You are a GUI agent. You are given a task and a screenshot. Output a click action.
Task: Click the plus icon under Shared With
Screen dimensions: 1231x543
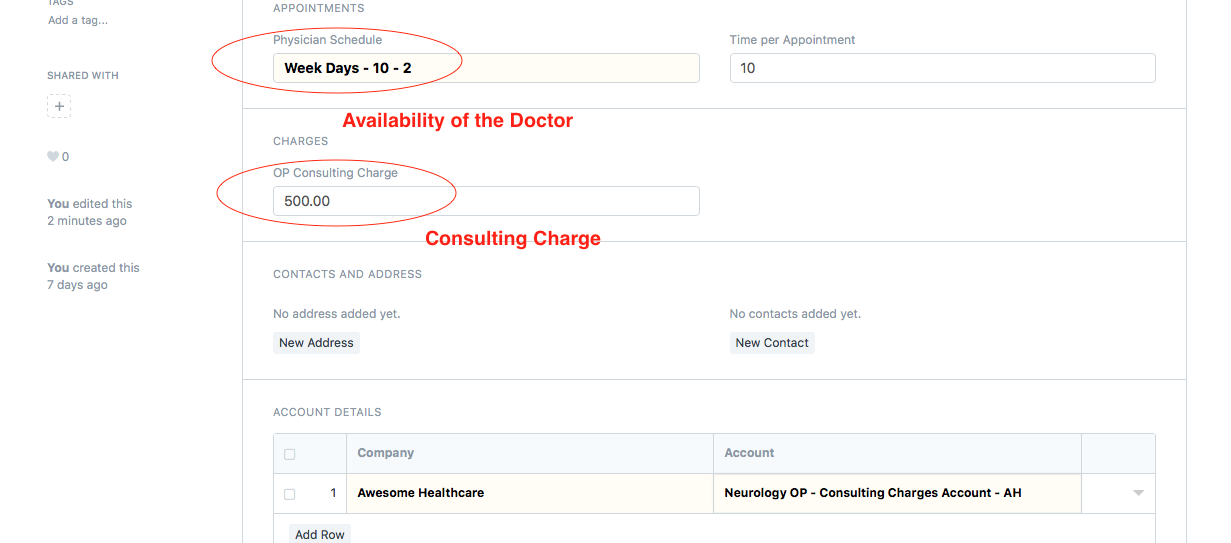click(59, 106)
